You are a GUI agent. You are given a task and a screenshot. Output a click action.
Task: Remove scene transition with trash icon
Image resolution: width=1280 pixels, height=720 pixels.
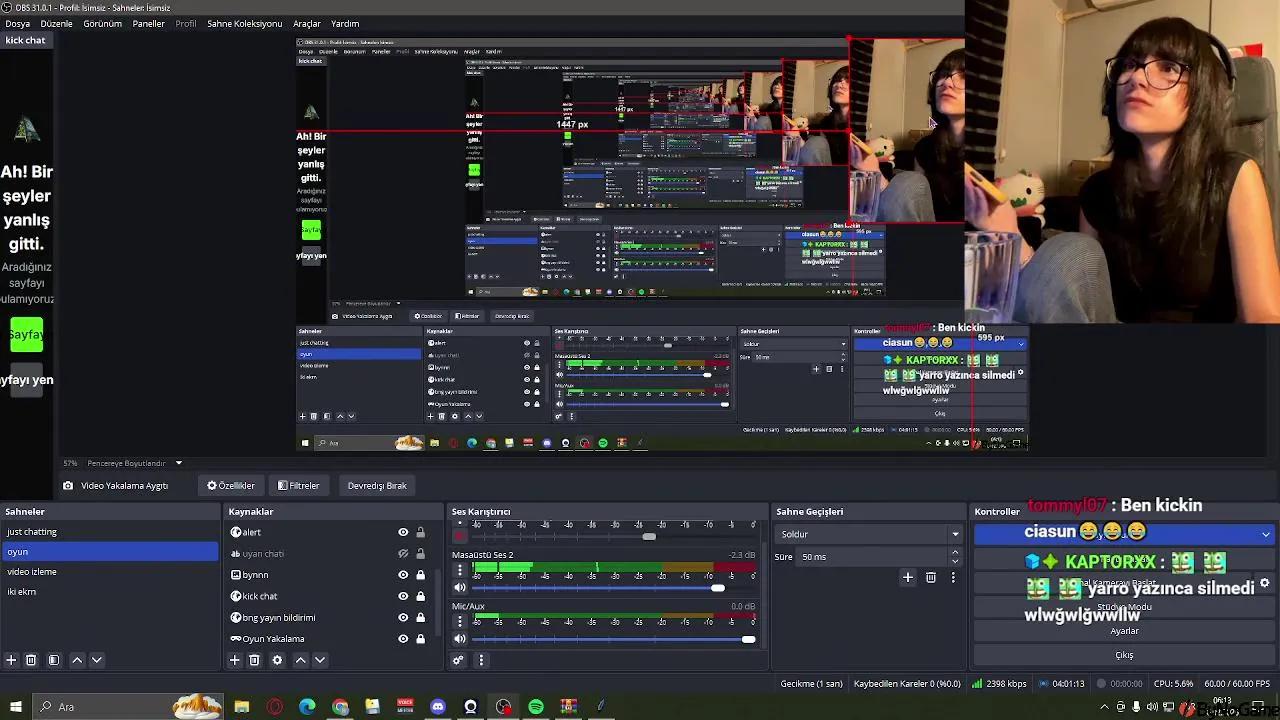click(931, 577)
